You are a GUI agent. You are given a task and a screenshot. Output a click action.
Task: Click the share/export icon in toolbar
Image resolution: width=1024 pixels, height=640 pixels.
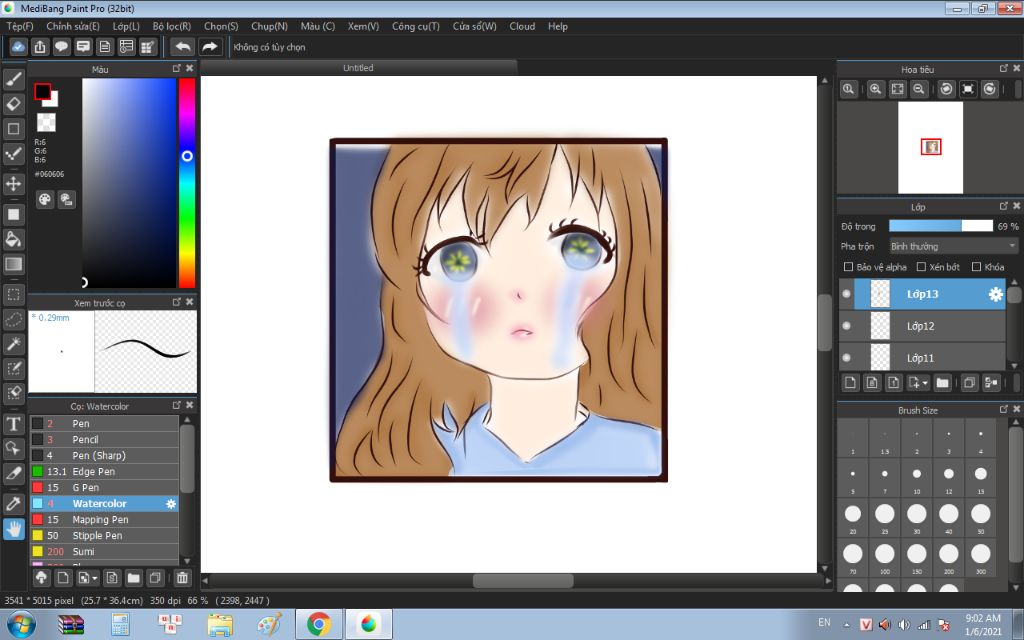click(x=40, y=47)
